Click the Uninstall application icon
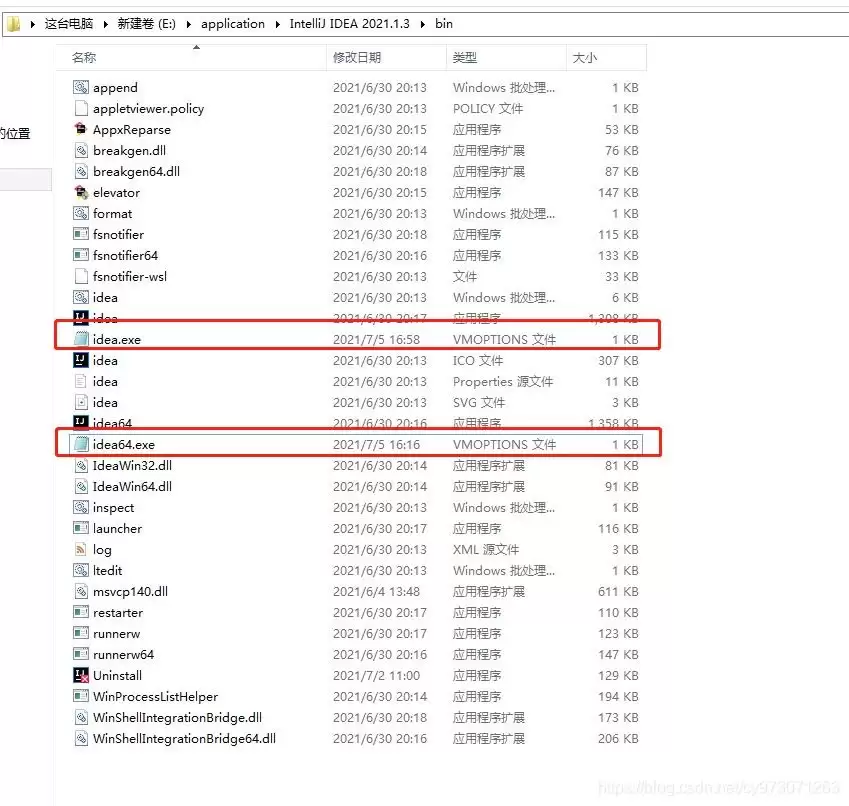Image resolution: width=849 pixels, height=806 pixels. click(x=81, y=675)
